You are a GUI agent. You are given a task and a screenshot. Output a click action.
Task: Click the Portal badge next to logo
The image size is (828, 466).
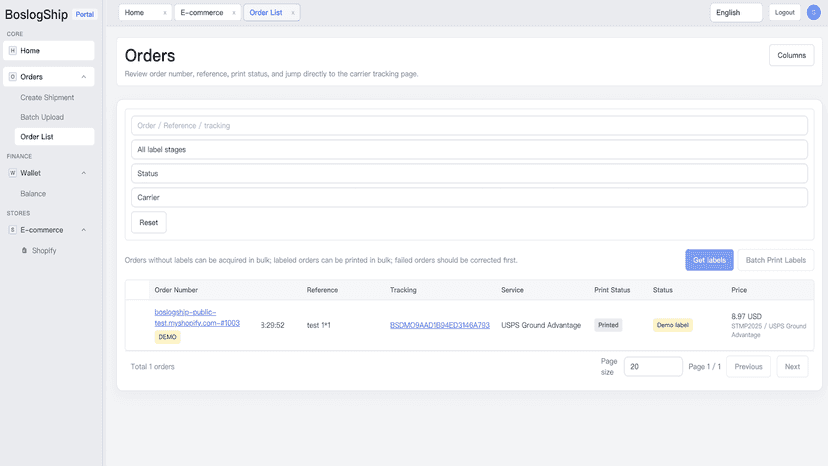84,14
